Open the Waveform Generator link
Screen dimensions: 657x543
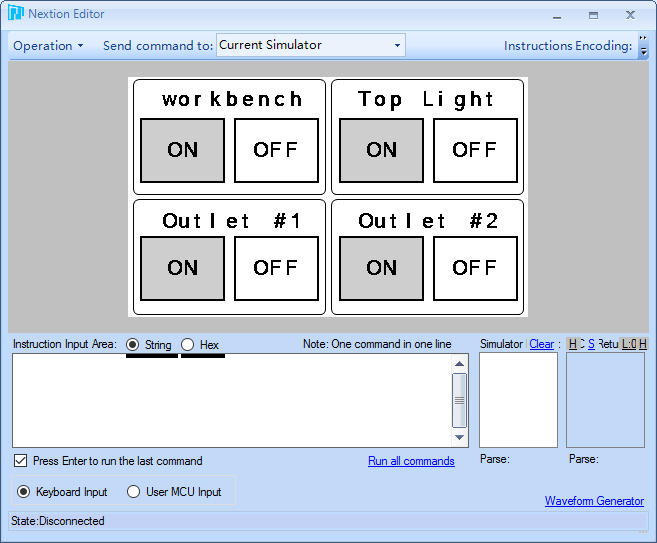(x=594, y=501)
